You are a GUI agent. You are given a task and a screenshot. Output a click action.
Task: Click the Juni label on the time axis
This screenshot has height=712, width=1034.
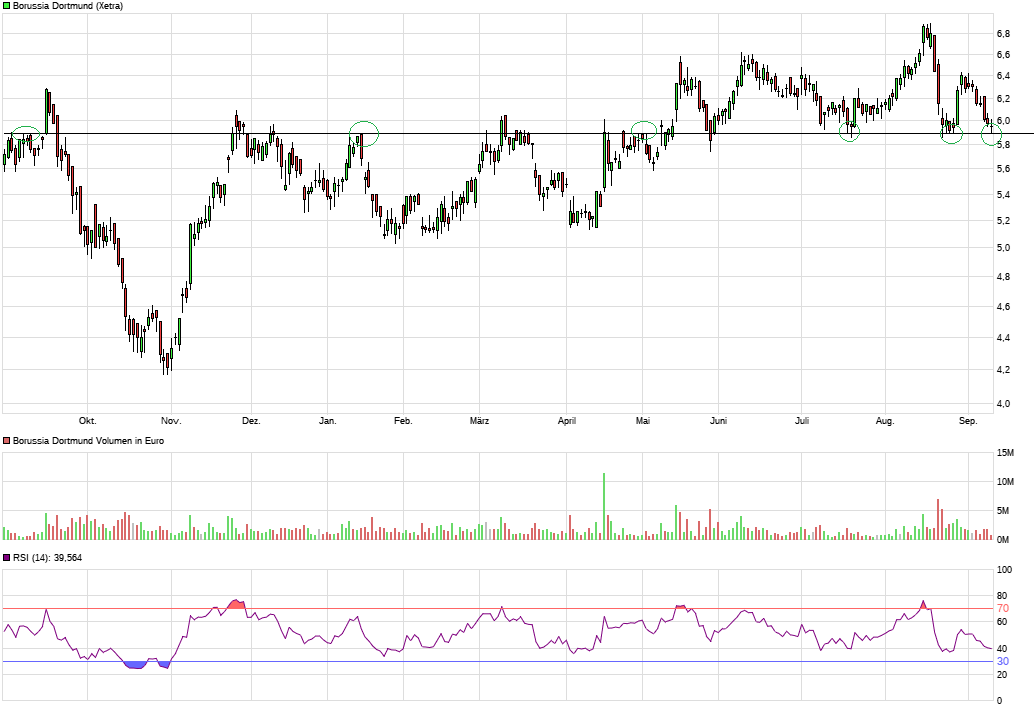pos(716,421)
